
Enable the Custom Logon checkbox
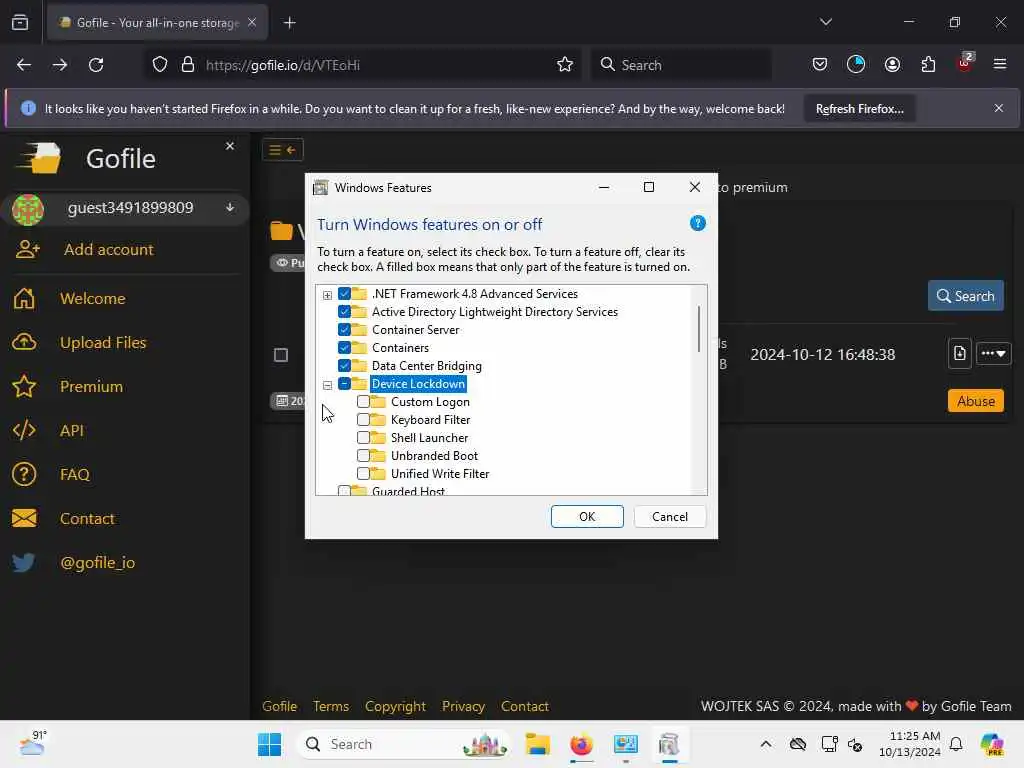point(363,402)
